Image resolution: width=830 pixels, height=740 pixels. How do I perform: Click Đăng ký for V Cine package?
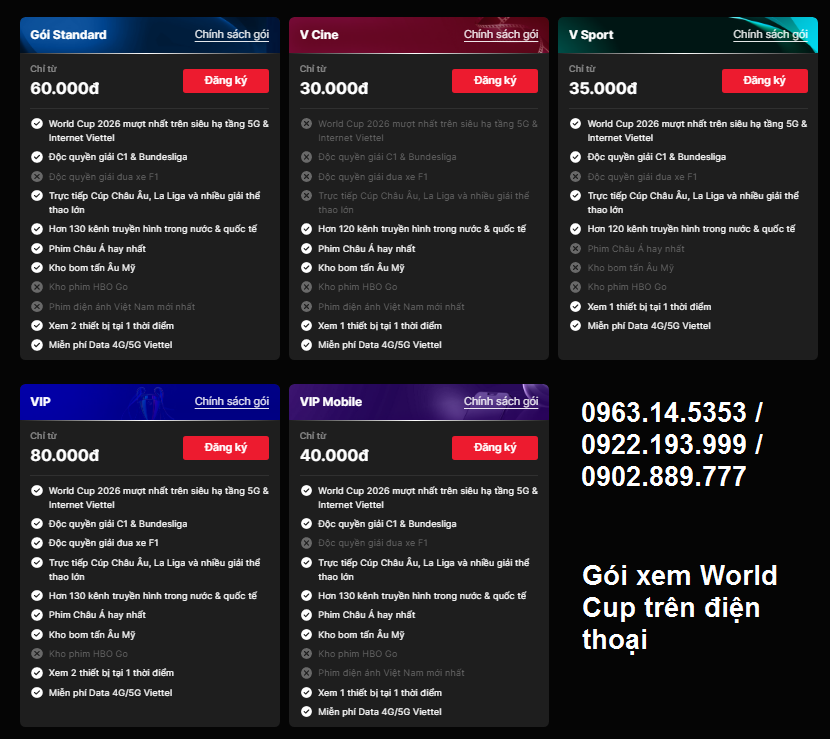click(495, 80)
